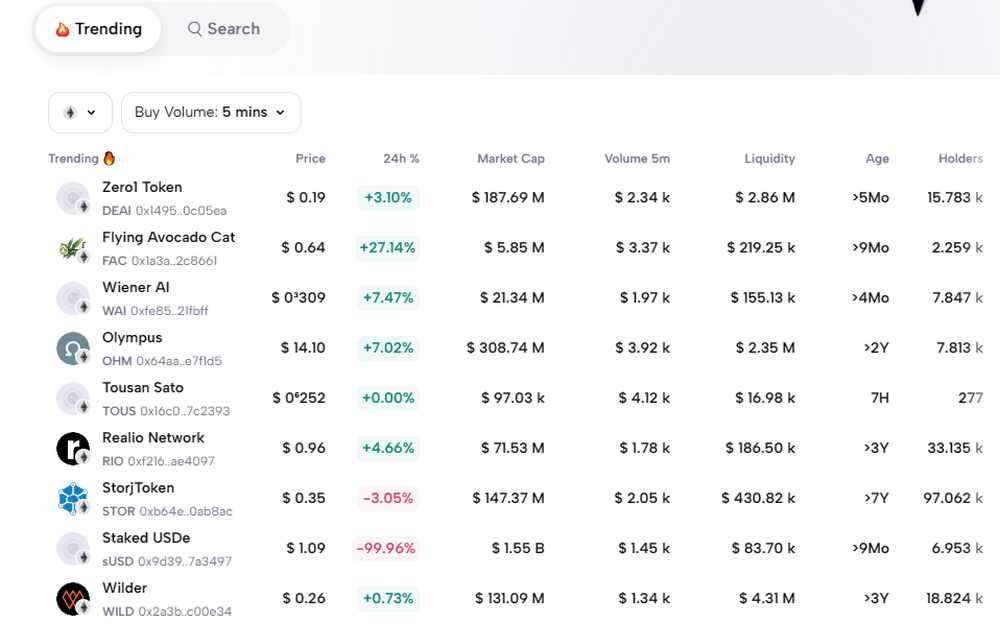
Task: Open the Olympus name link
Action: [x=132, y=338]
